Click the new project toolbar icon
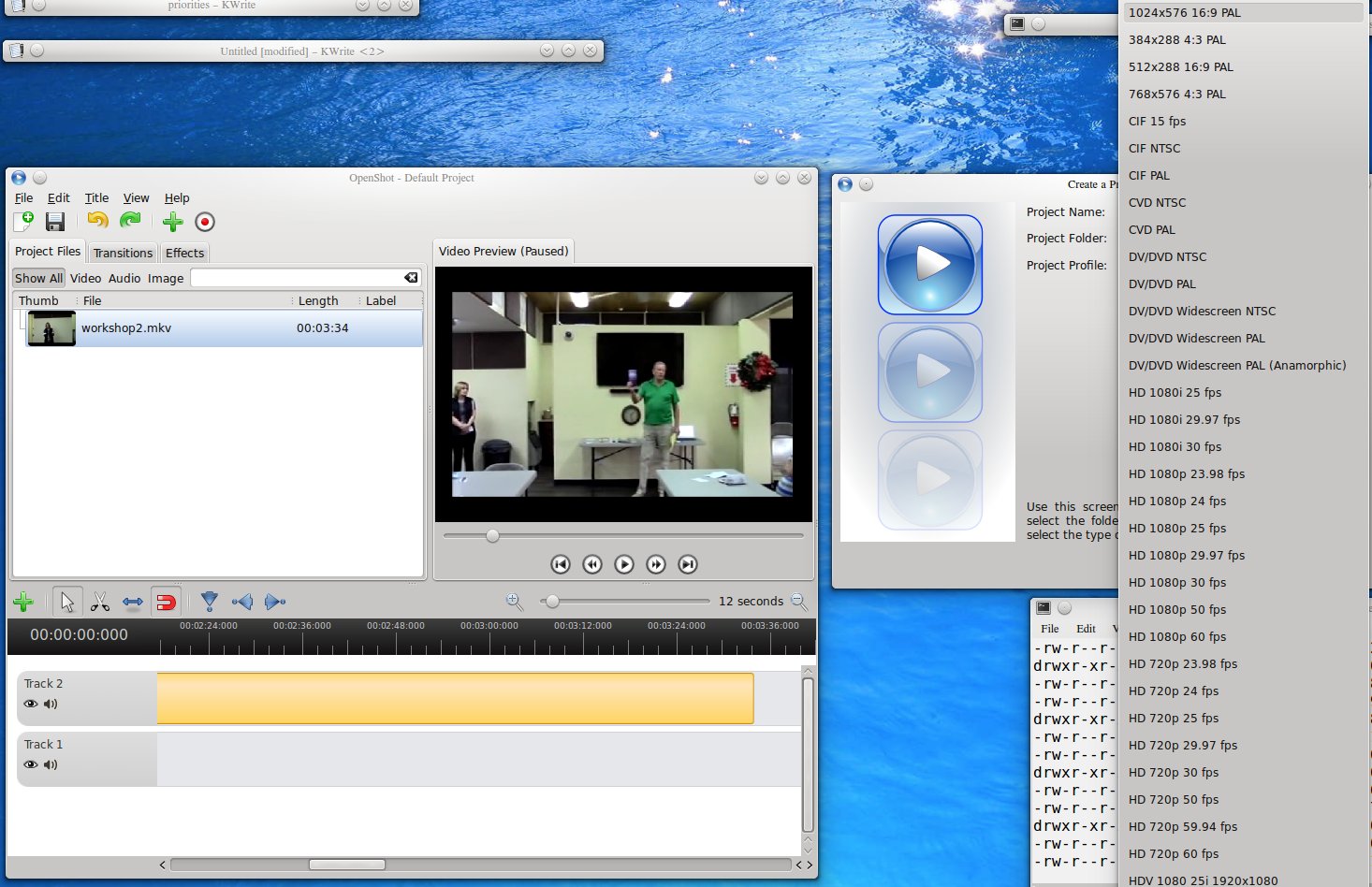Viewport: 1372px width, 887px height. (x=23, y=222)
